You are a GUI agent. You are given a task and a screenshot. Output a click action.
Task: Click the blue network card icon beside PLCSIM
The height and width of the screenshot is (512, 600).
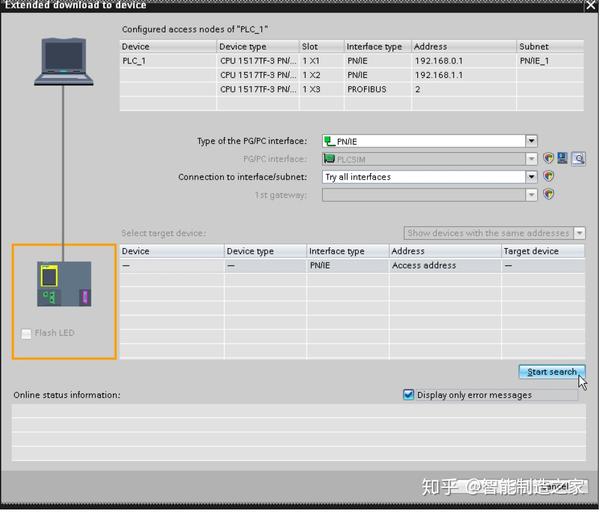pyautogui.click(x=562, y=158)
